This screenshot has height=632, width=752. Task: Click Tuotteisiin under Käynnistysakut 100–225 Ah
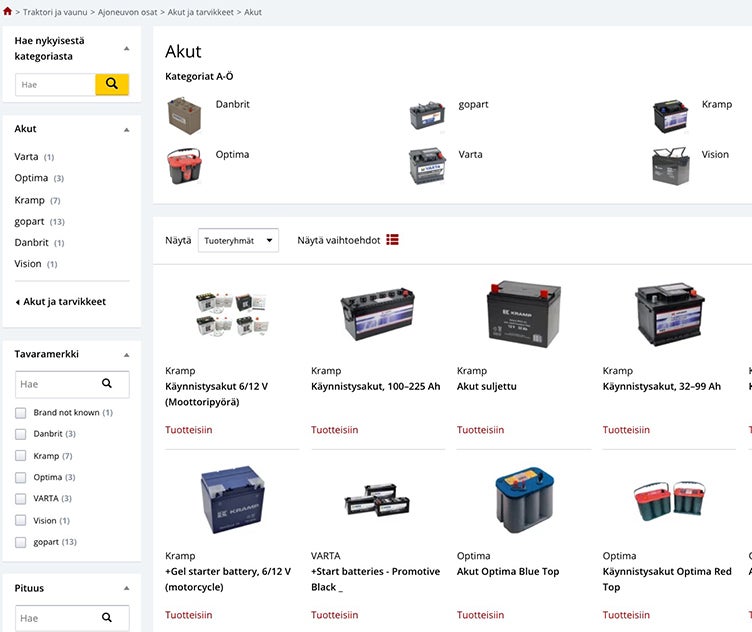tap(334, 430)
